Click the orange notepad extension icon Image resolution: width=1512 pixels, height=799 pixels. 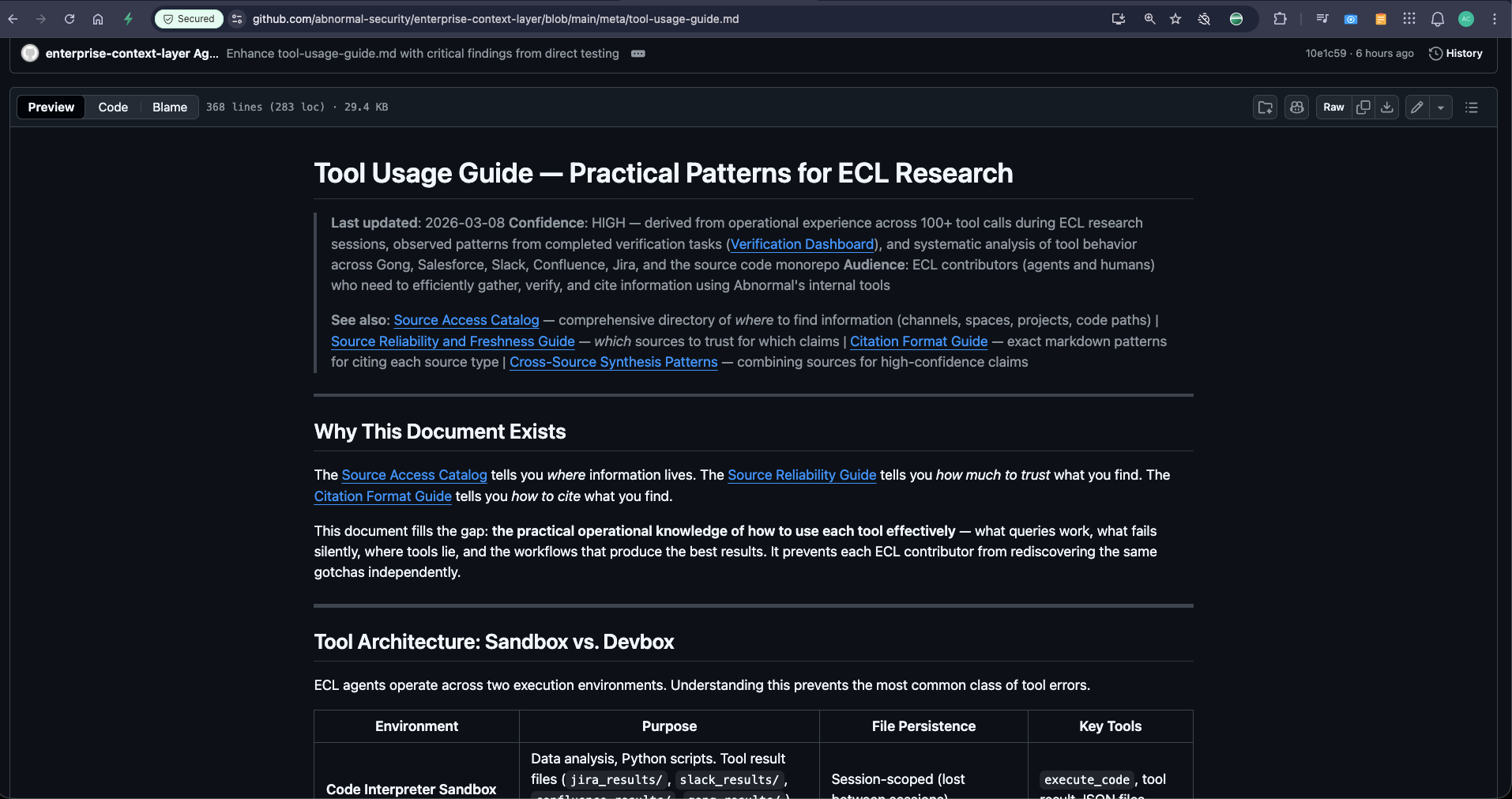(x=1380, y=19)
